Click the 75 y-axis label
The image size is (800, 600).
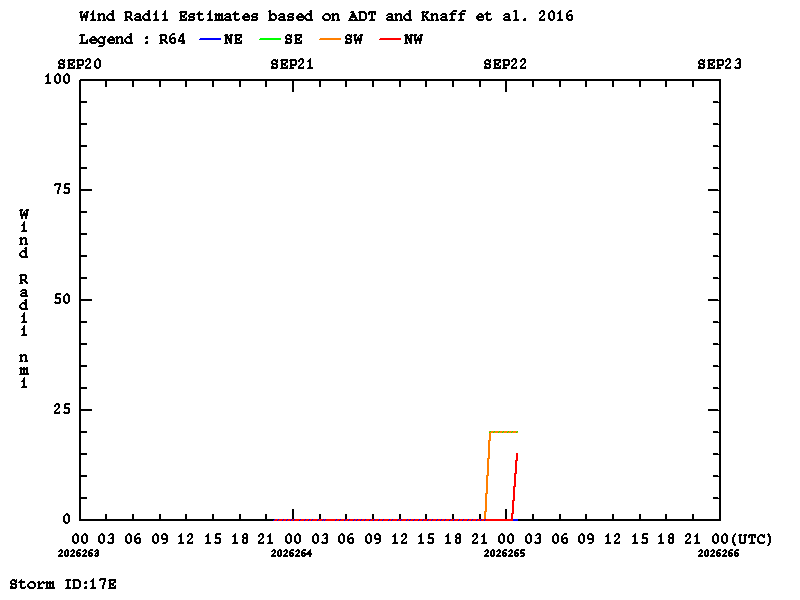62,189
